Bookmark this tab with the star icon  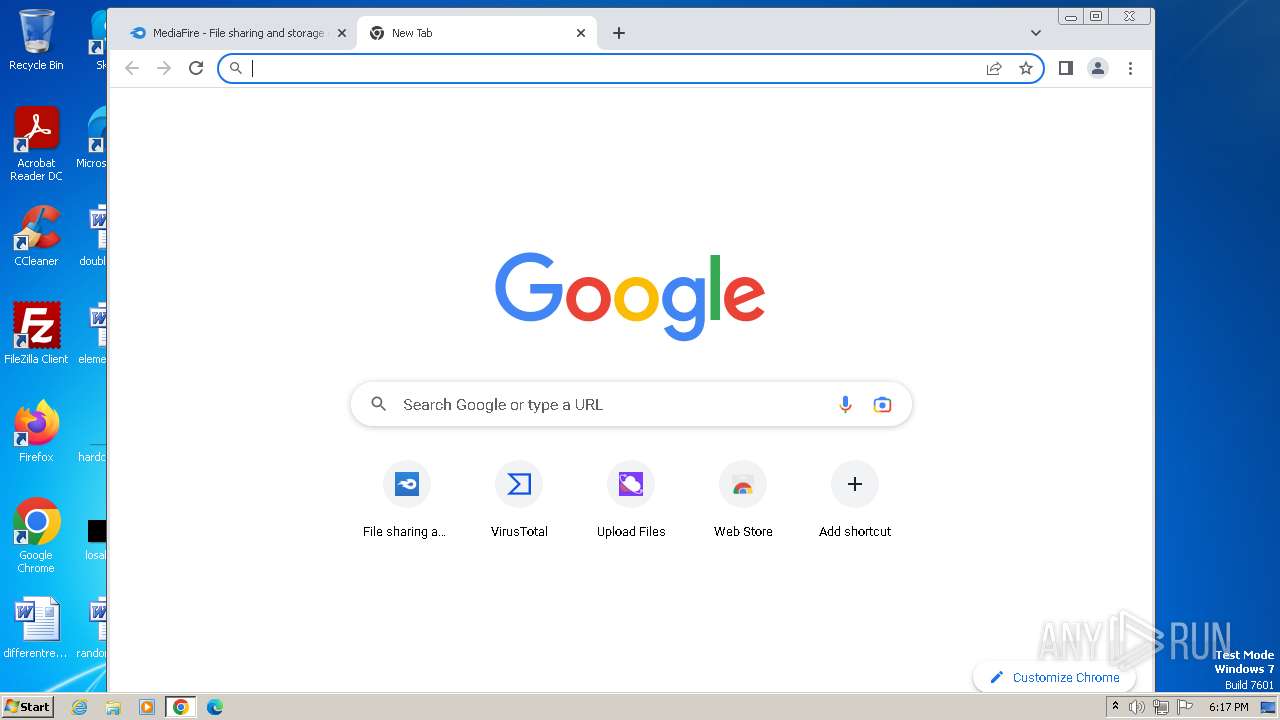tap(1026, 68)
